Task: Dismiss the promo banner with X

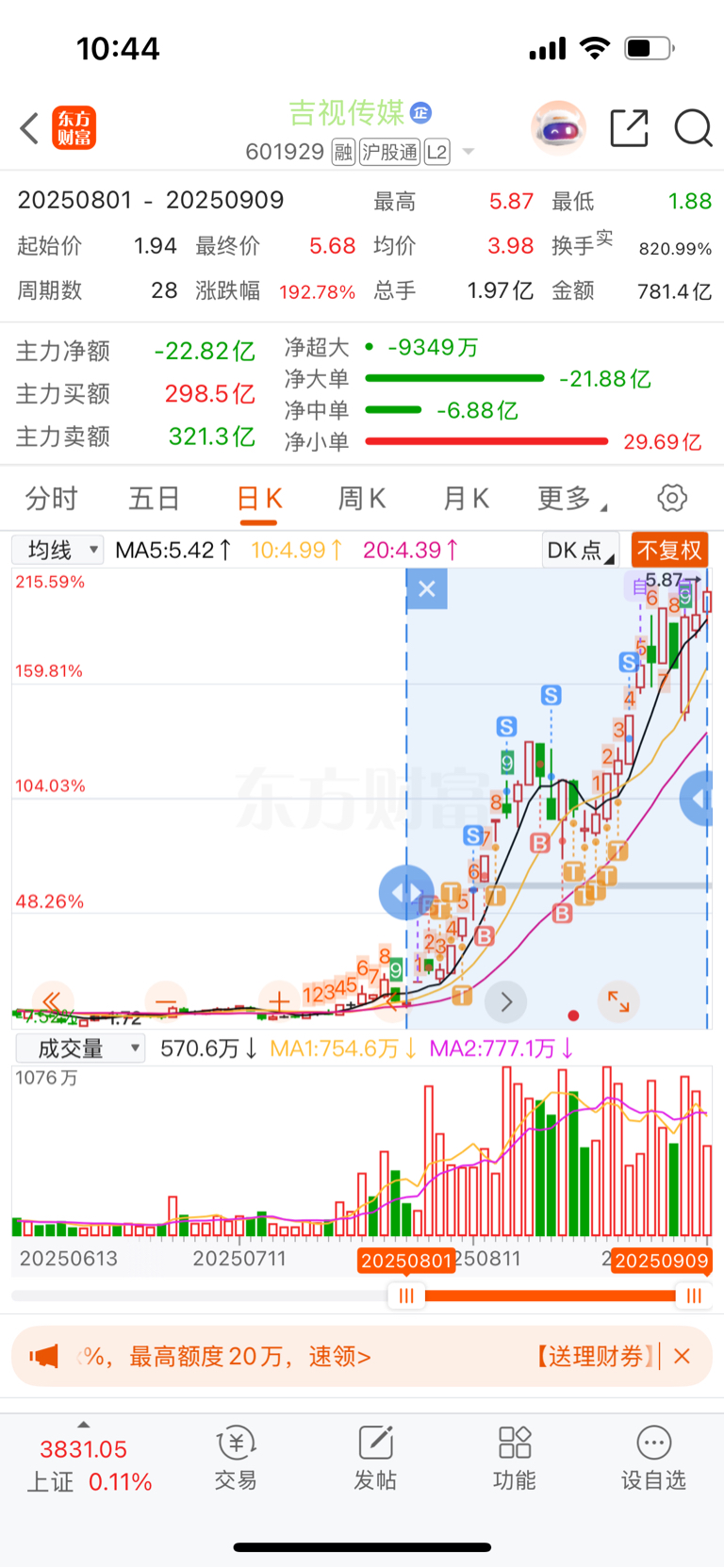Action: click(683, 1356)
